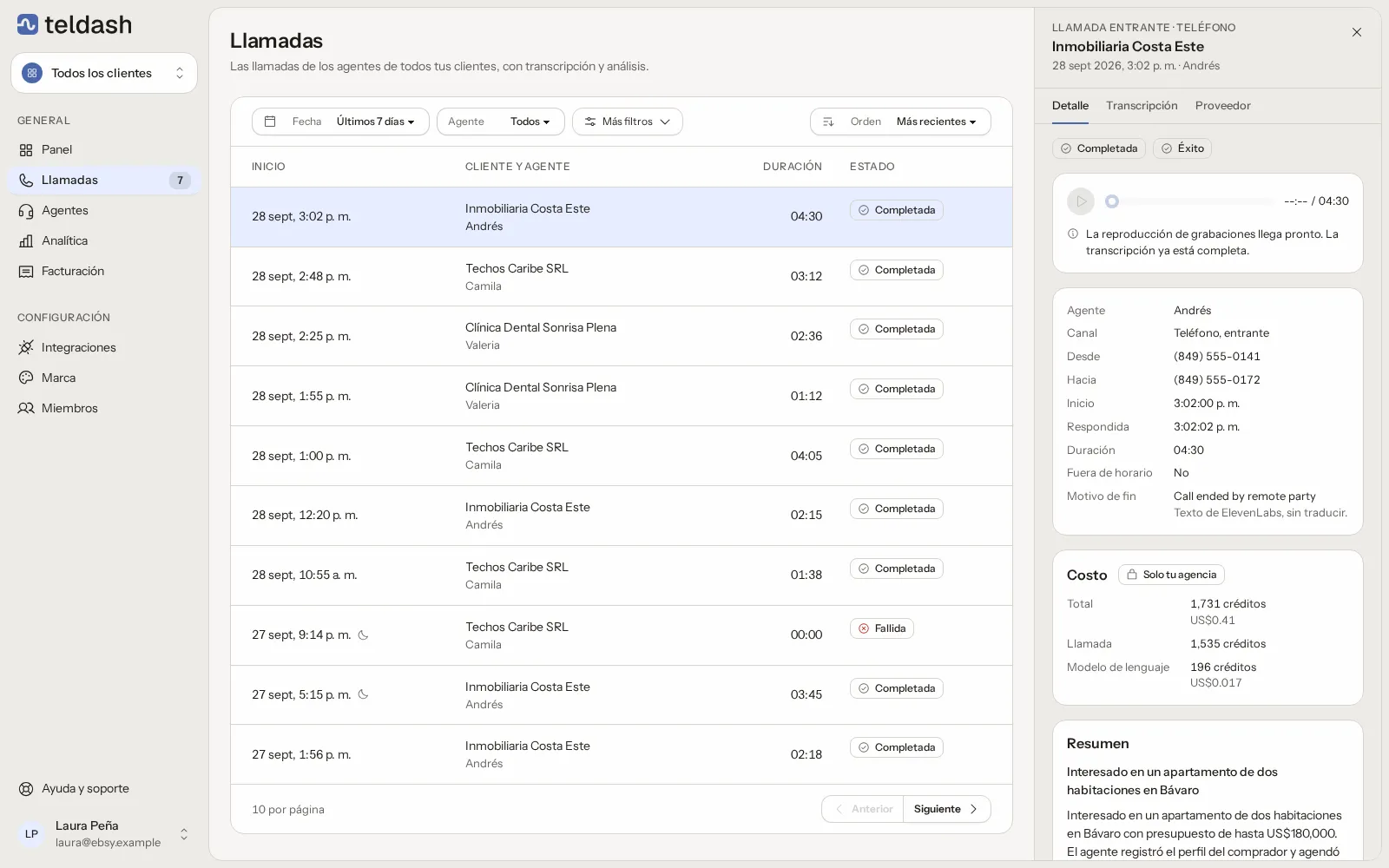Open Agentes headset icon in sidebar
1389x868 pixels.
point(26,211)
